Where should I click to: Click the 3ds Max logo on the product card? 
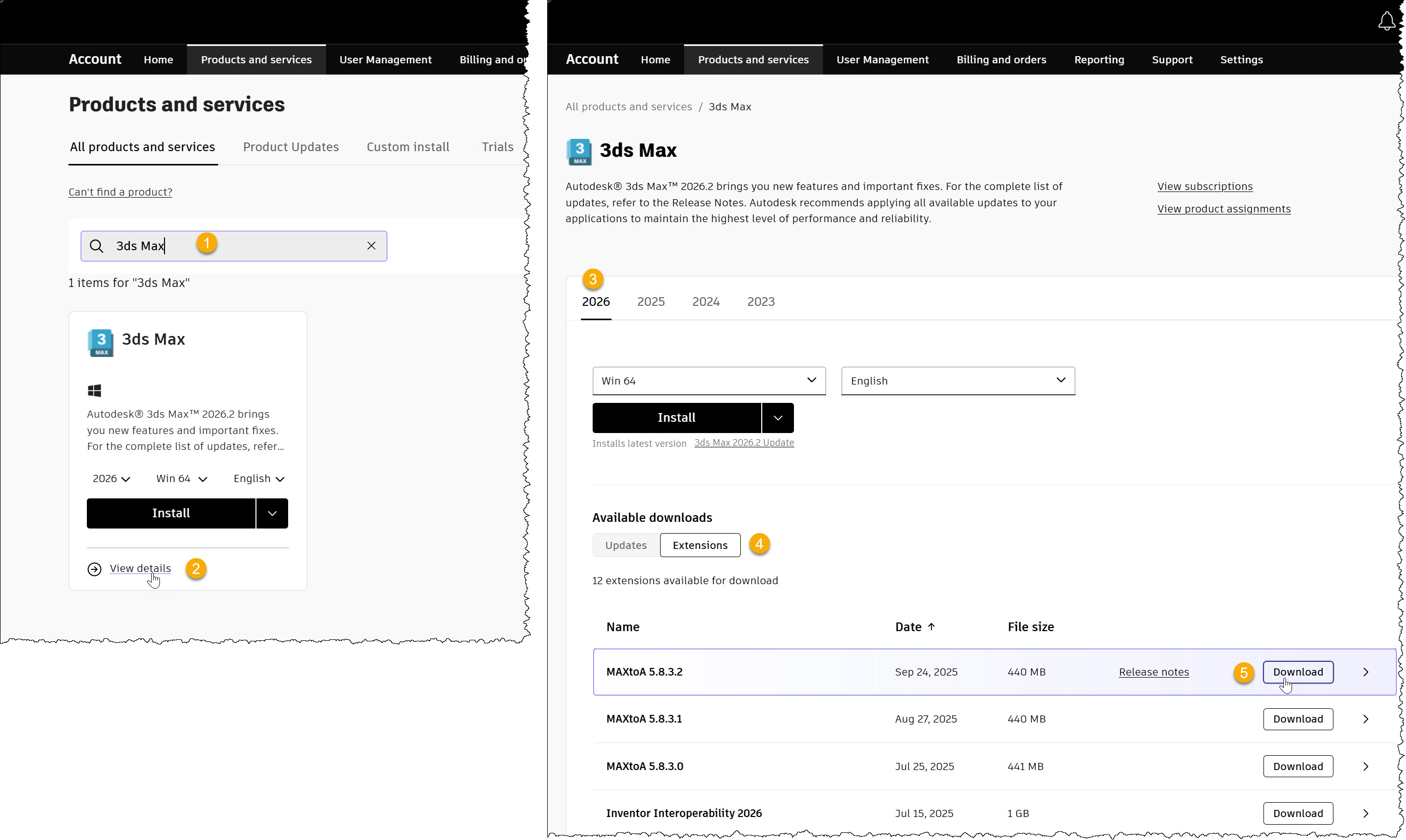[x=101, y=343]
